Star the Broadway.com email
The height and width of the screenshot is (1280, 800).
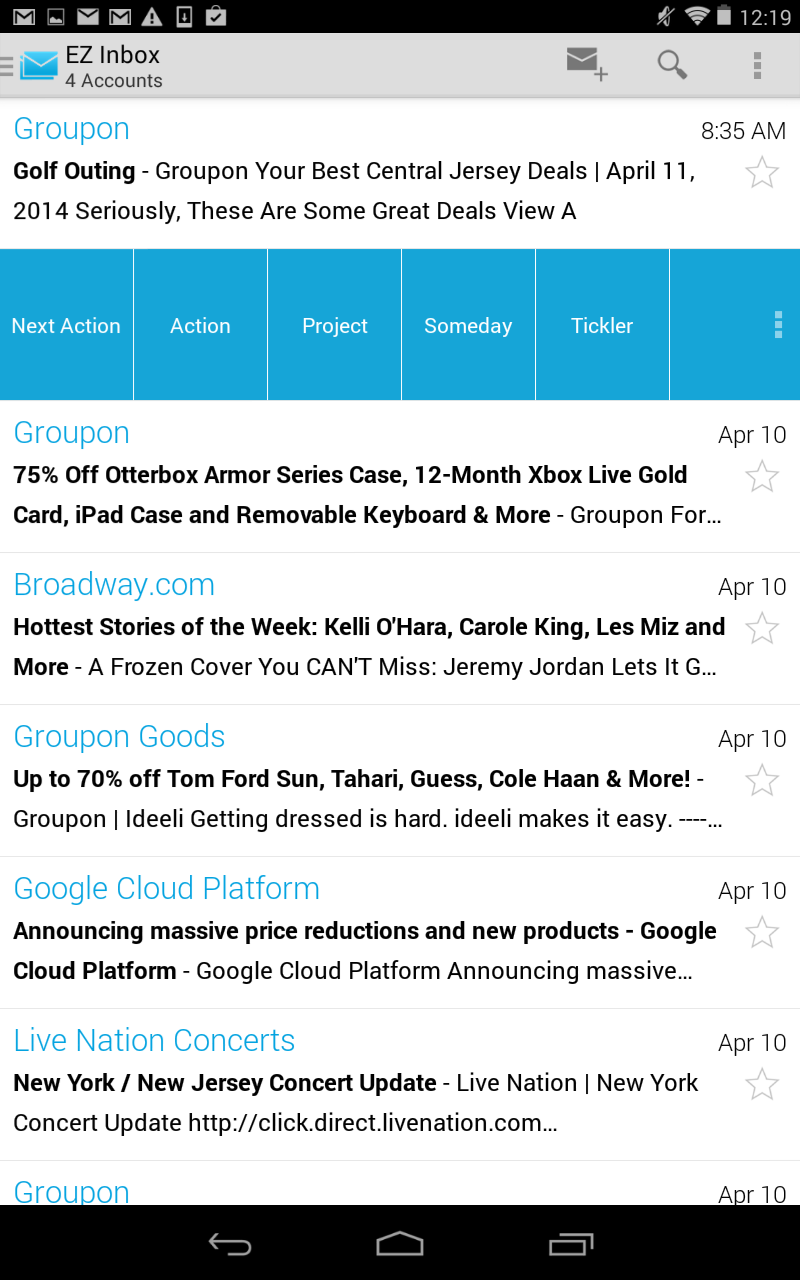tap(762, 628)
